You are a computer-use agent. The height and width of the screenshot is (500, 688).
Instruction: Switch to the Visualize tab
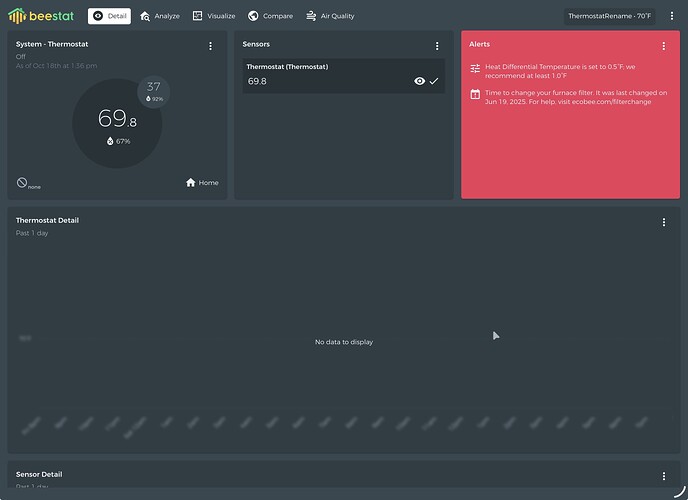(214, 16)
